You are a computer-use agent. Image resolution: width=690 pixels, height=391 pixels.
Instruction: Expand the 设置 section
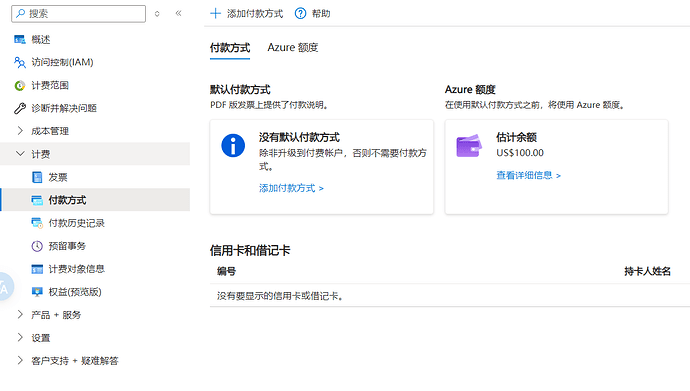click(x=20, y=337)
